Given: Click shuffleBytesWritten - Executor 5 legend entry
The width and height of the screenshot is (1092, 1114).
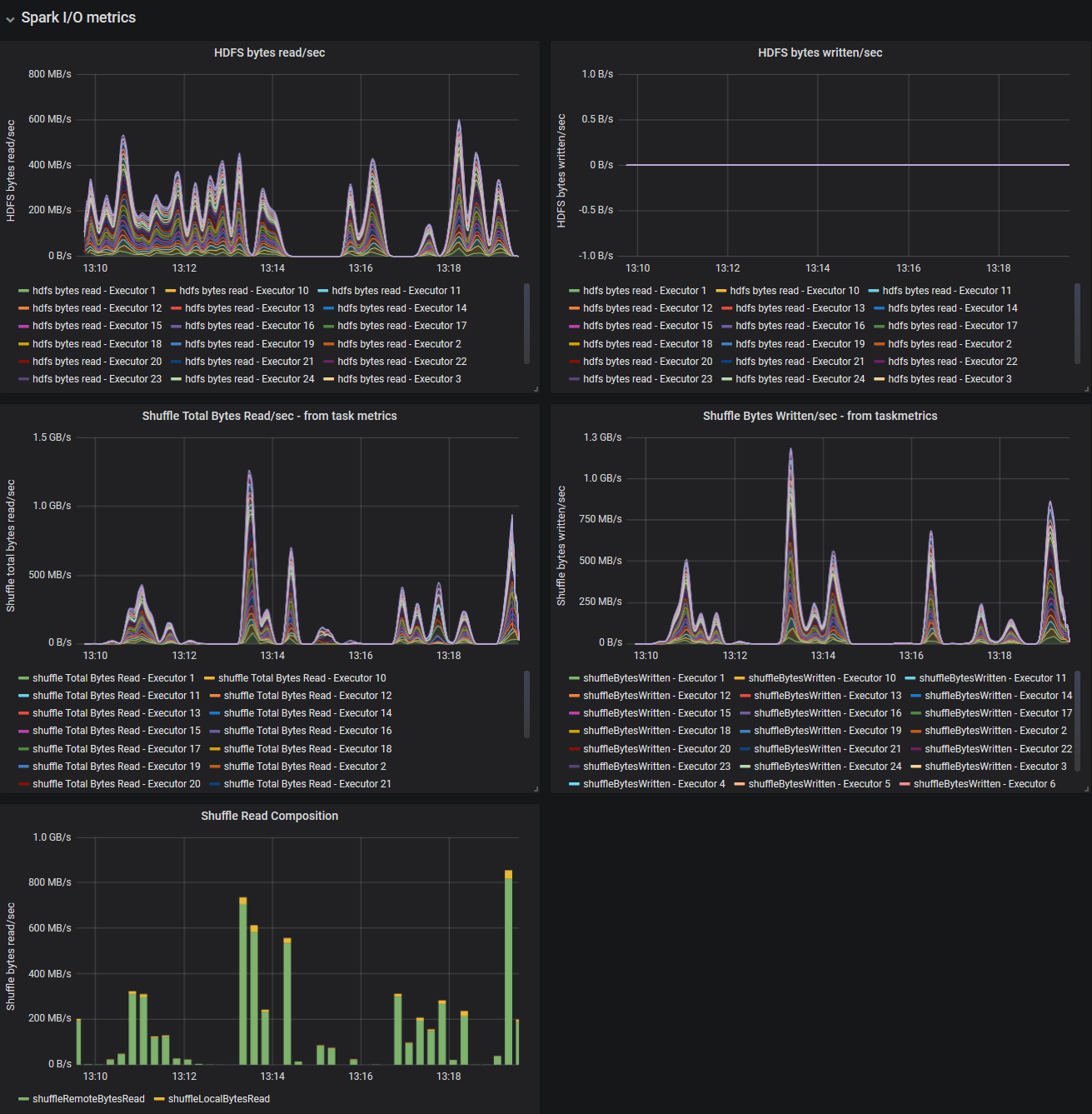Looking at the screenshot, I should click(x=820, y=784).
